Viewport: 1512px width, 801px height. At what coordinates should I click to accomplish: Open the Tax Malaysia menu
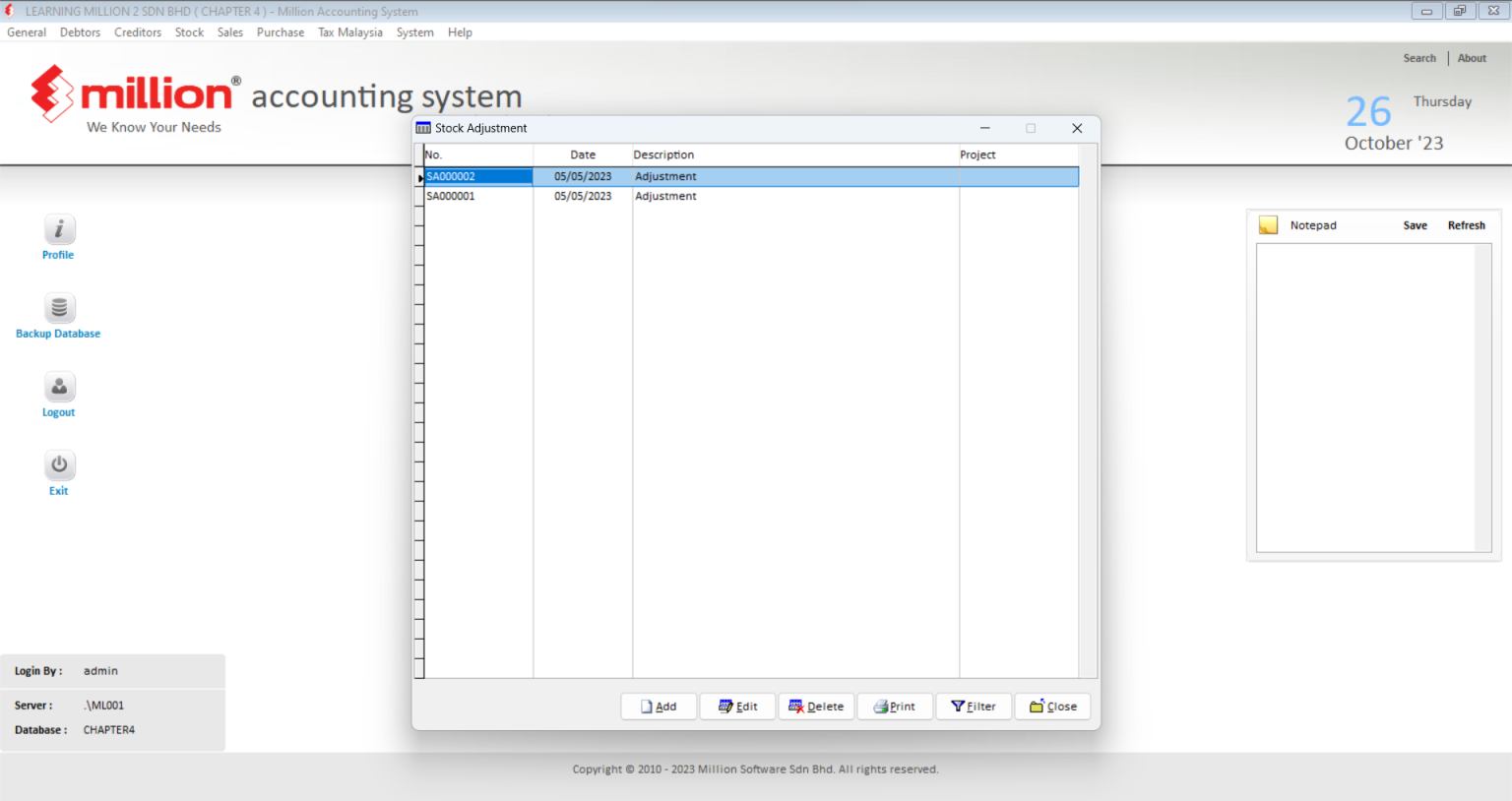pyautogui.click(x=350, y=32)
